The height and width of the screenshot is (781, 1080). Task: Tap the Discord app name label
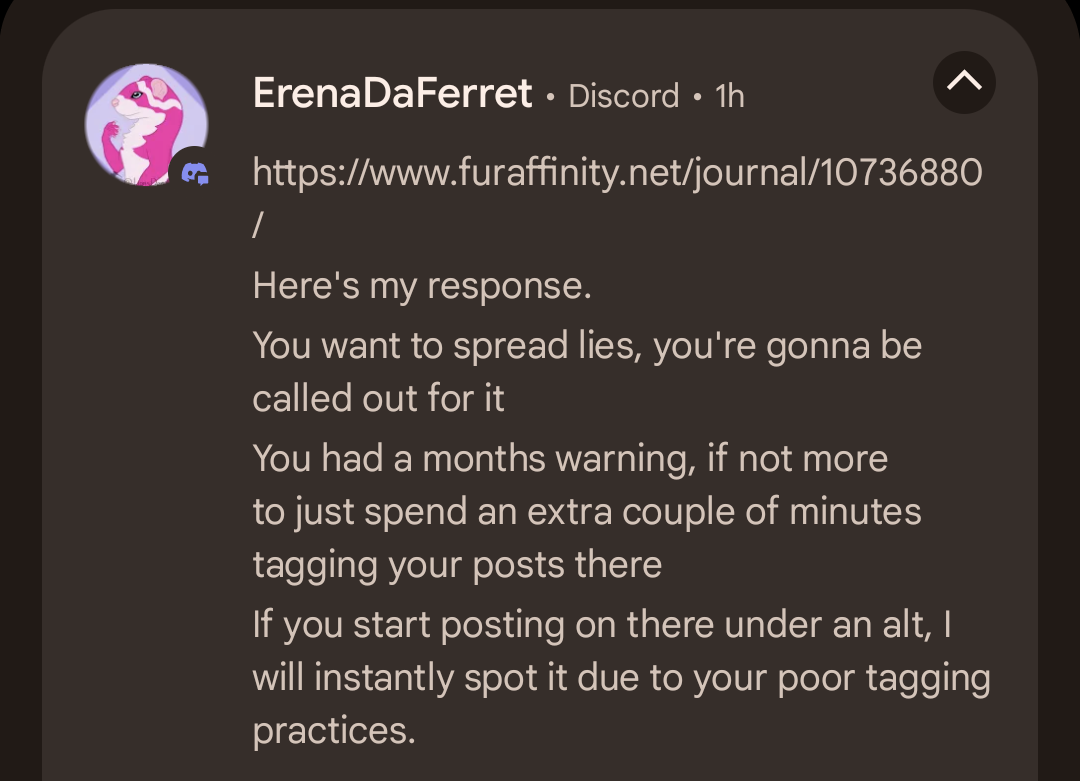[x=623, y=96]
